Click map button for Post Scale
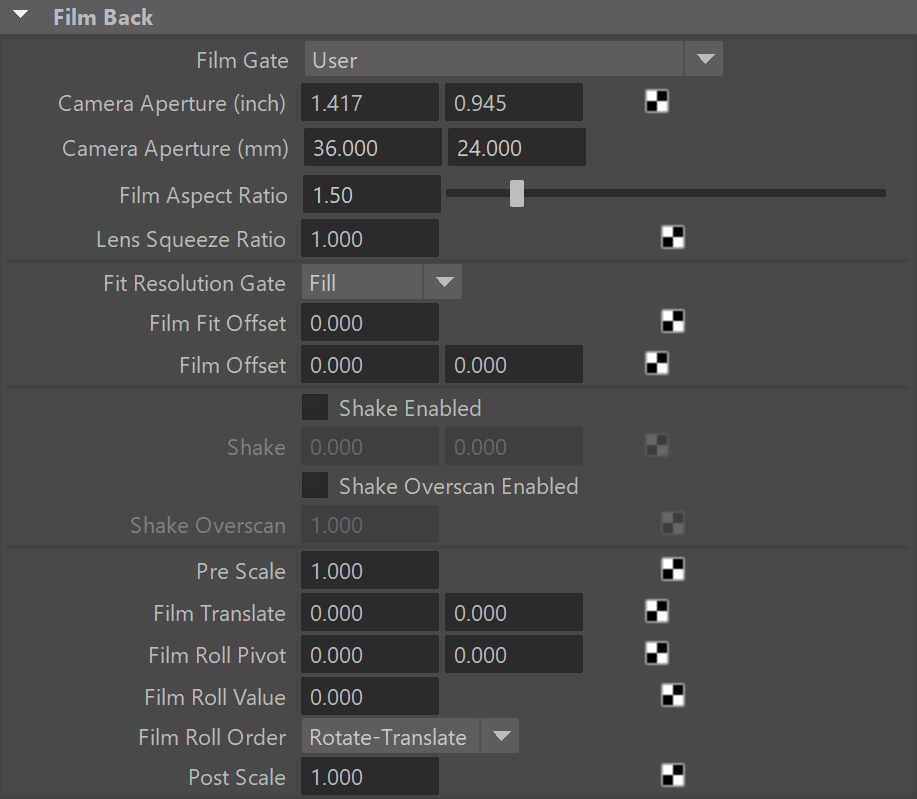The width and height of the screenshot is (917, 799). click(673, 776)
